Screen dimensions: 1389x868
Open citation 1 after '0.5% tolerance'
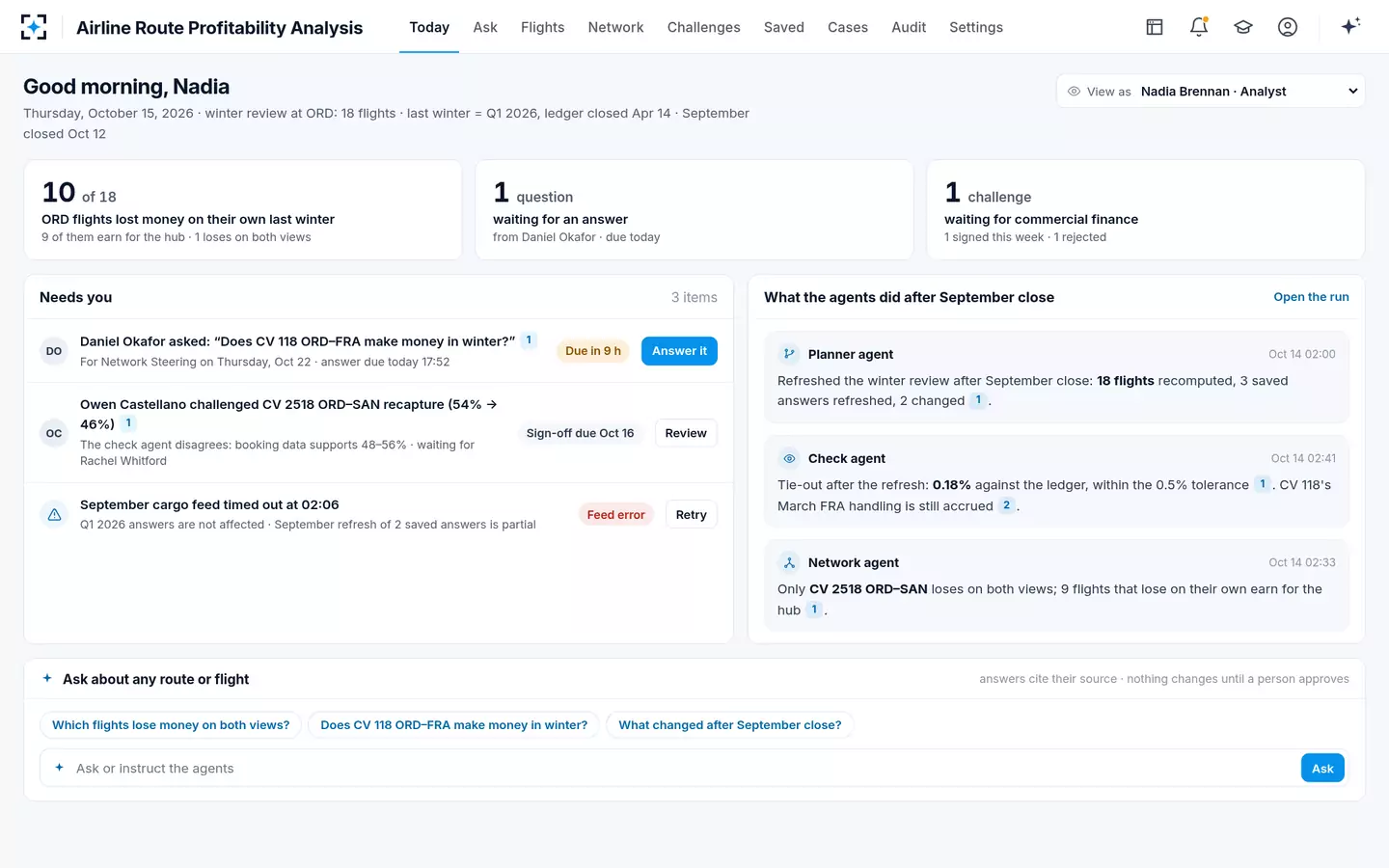pos(1262,484)
